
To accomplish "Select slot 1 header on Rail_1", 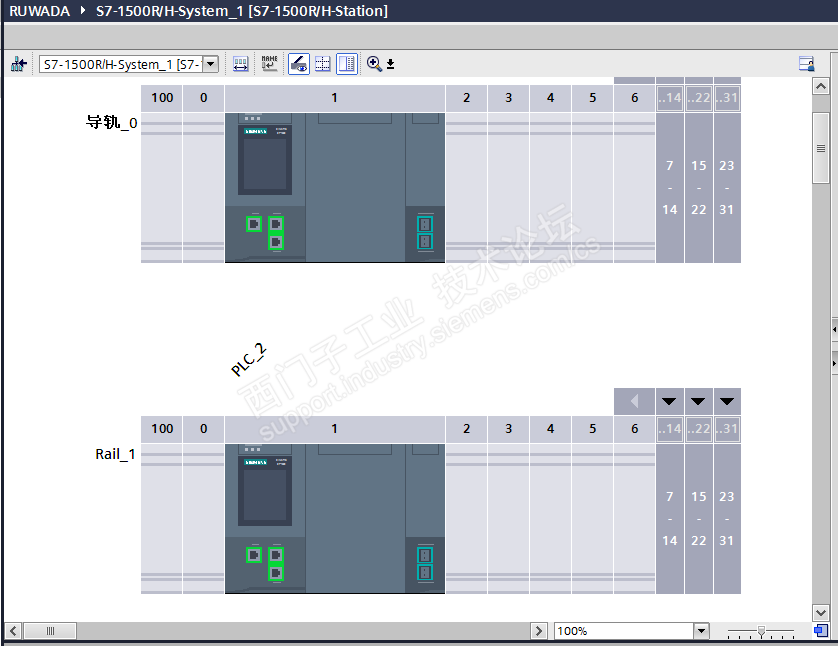I will (335, 429).
